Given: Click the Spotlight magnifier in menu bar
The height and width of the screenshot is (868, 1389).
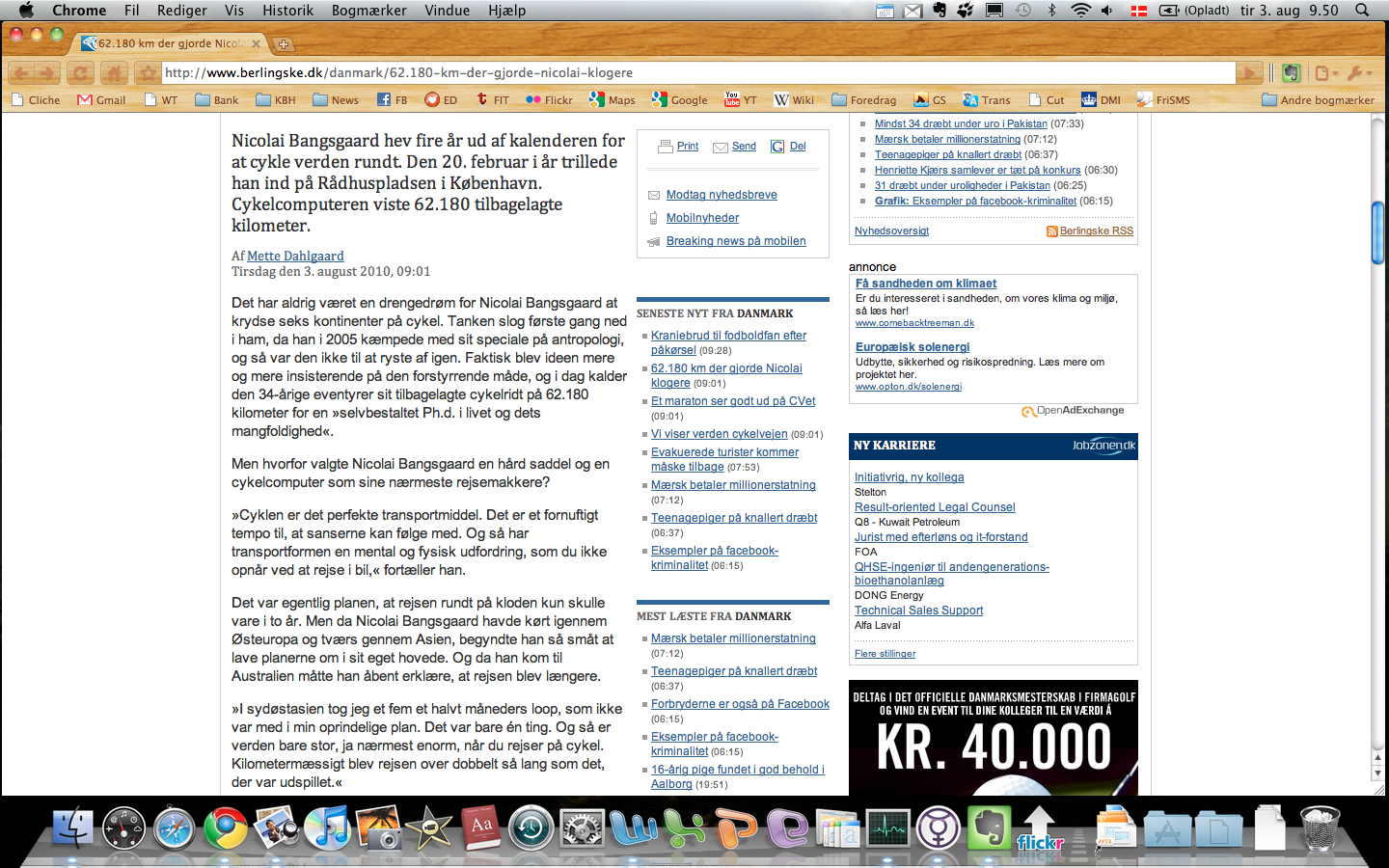Looking at the screenshot, I should click(1362, 11).
